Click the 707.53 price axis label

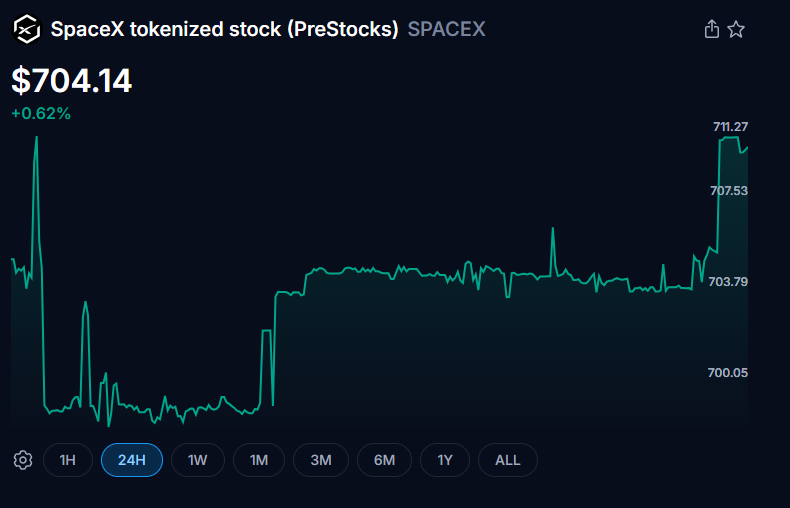(728, 190)
